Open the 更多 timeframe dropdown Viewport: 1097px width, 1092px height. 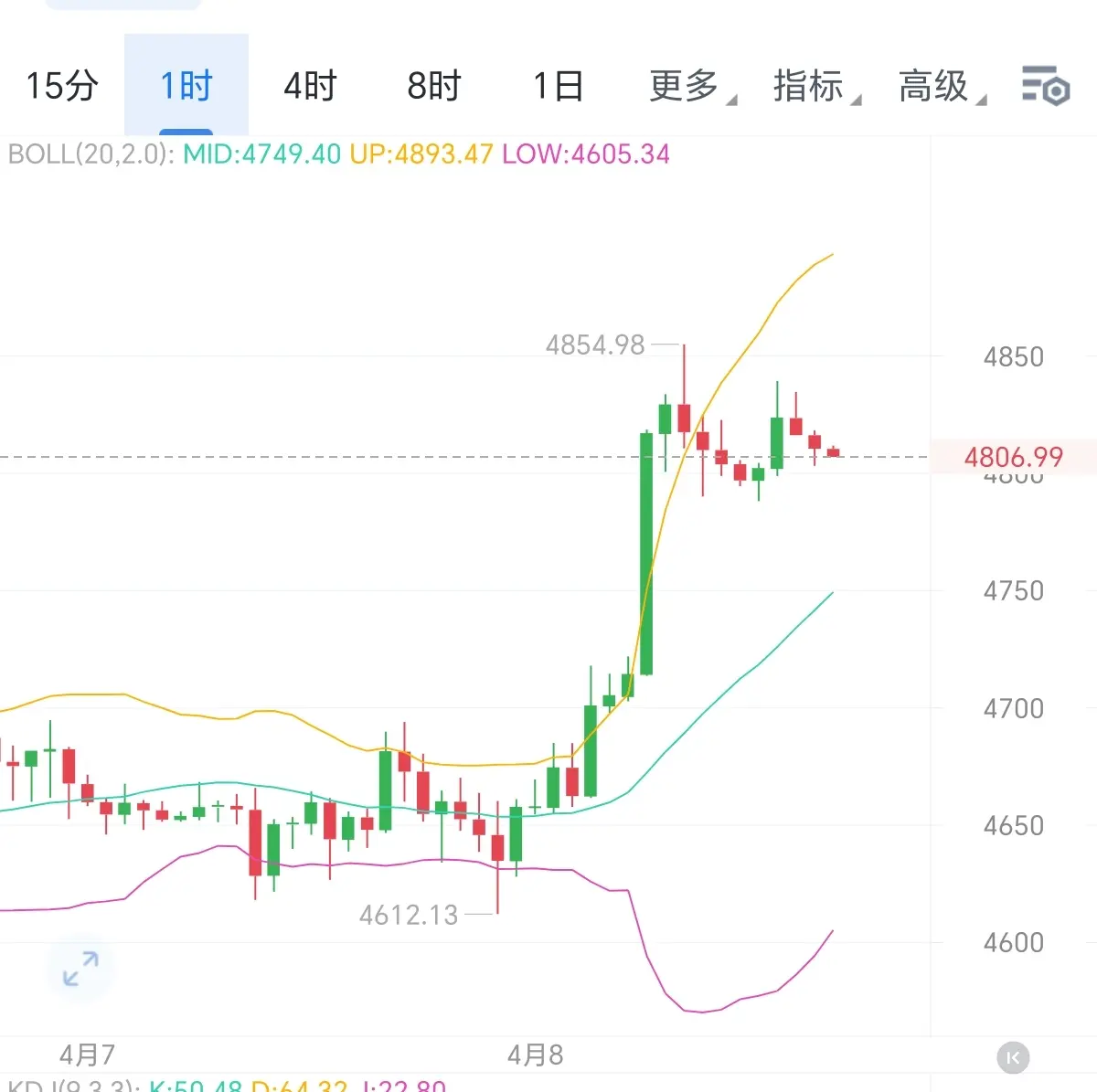(692, 86)
